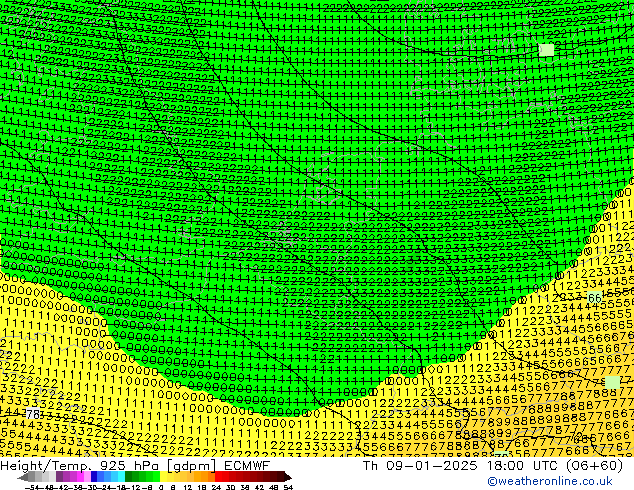Click the height contour label 78 on the map
Screen dimensions: 634x490
pos(33,414)
